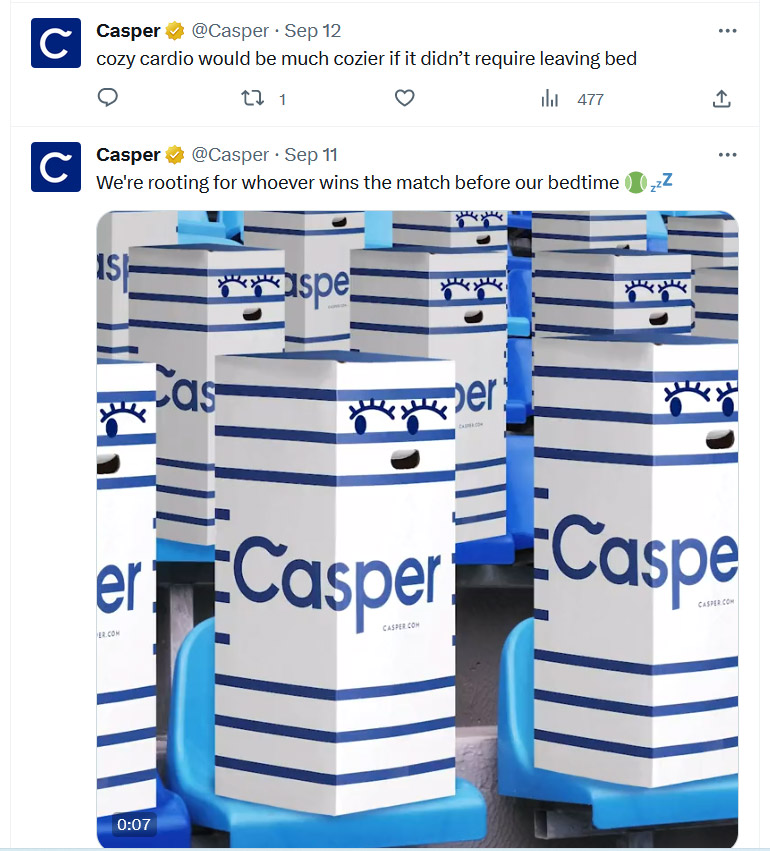
Task: Click verified badge on first tweet
Action: point(175,31)
